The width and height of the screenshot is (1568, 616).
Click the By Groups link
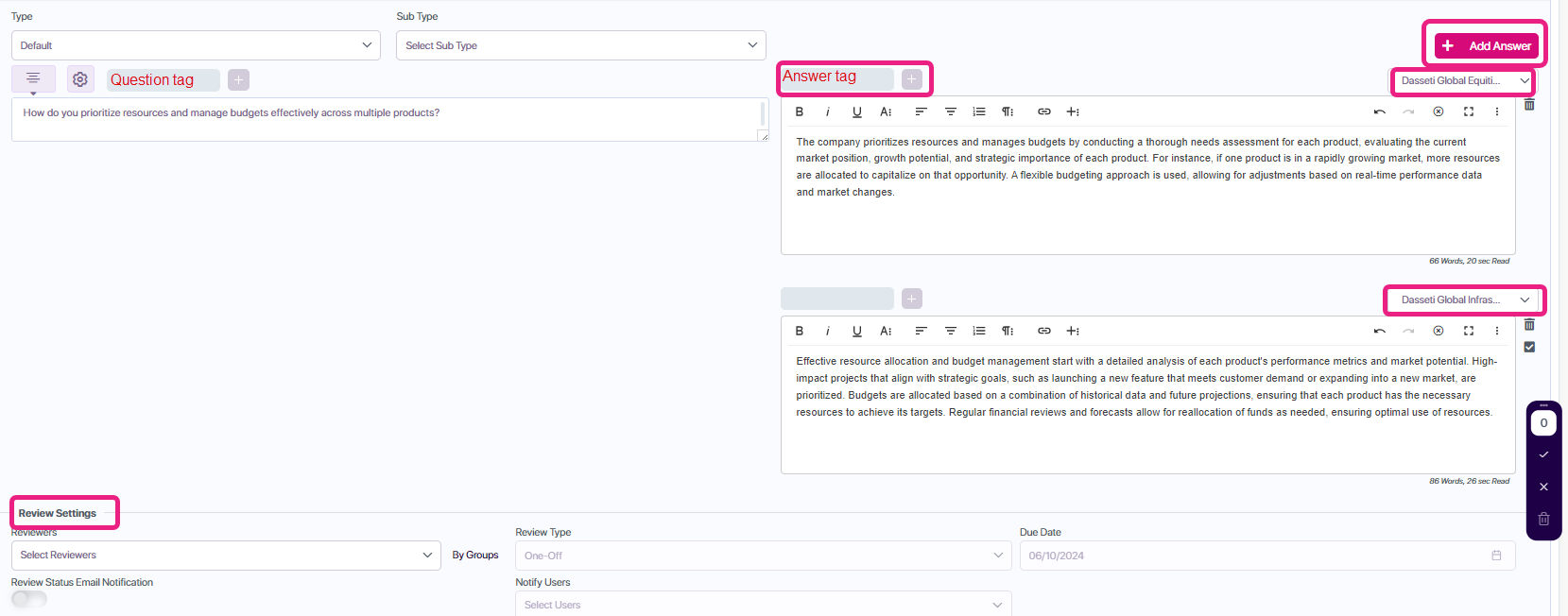475,556
